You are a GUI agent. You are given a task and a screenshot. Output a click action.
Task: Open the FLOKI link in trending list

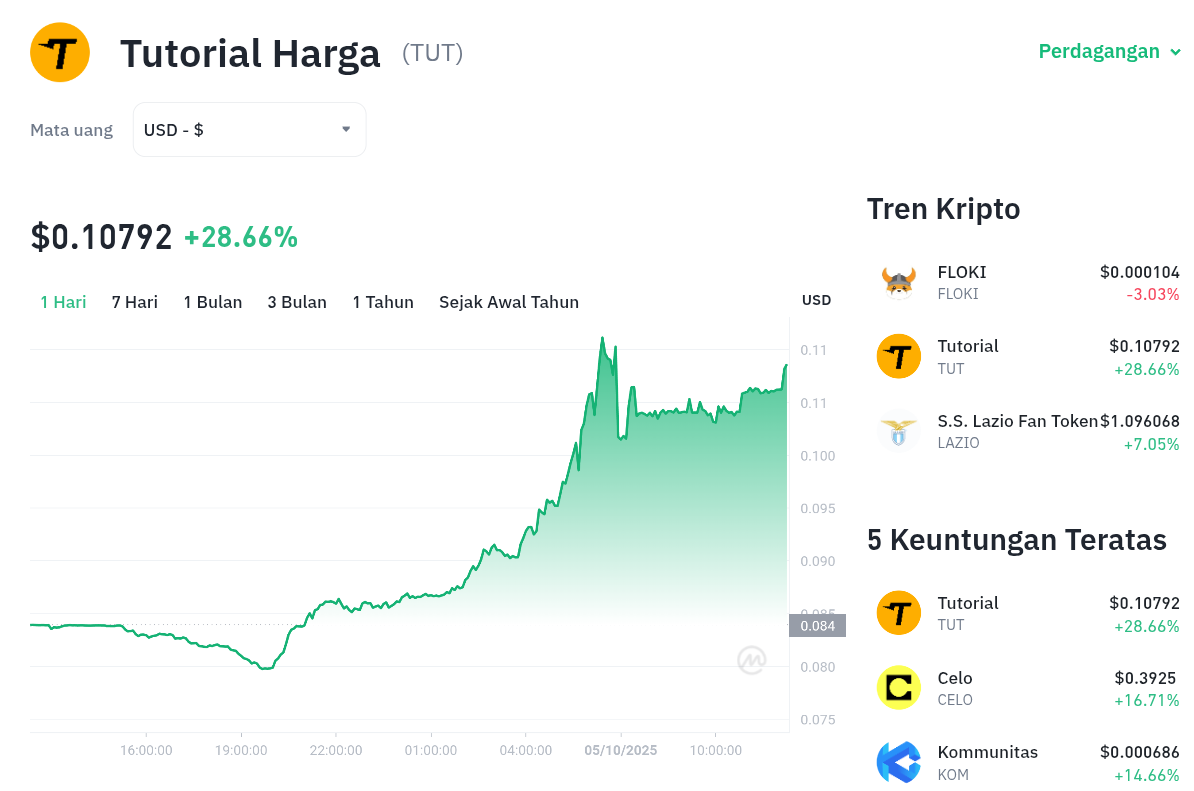962,272
